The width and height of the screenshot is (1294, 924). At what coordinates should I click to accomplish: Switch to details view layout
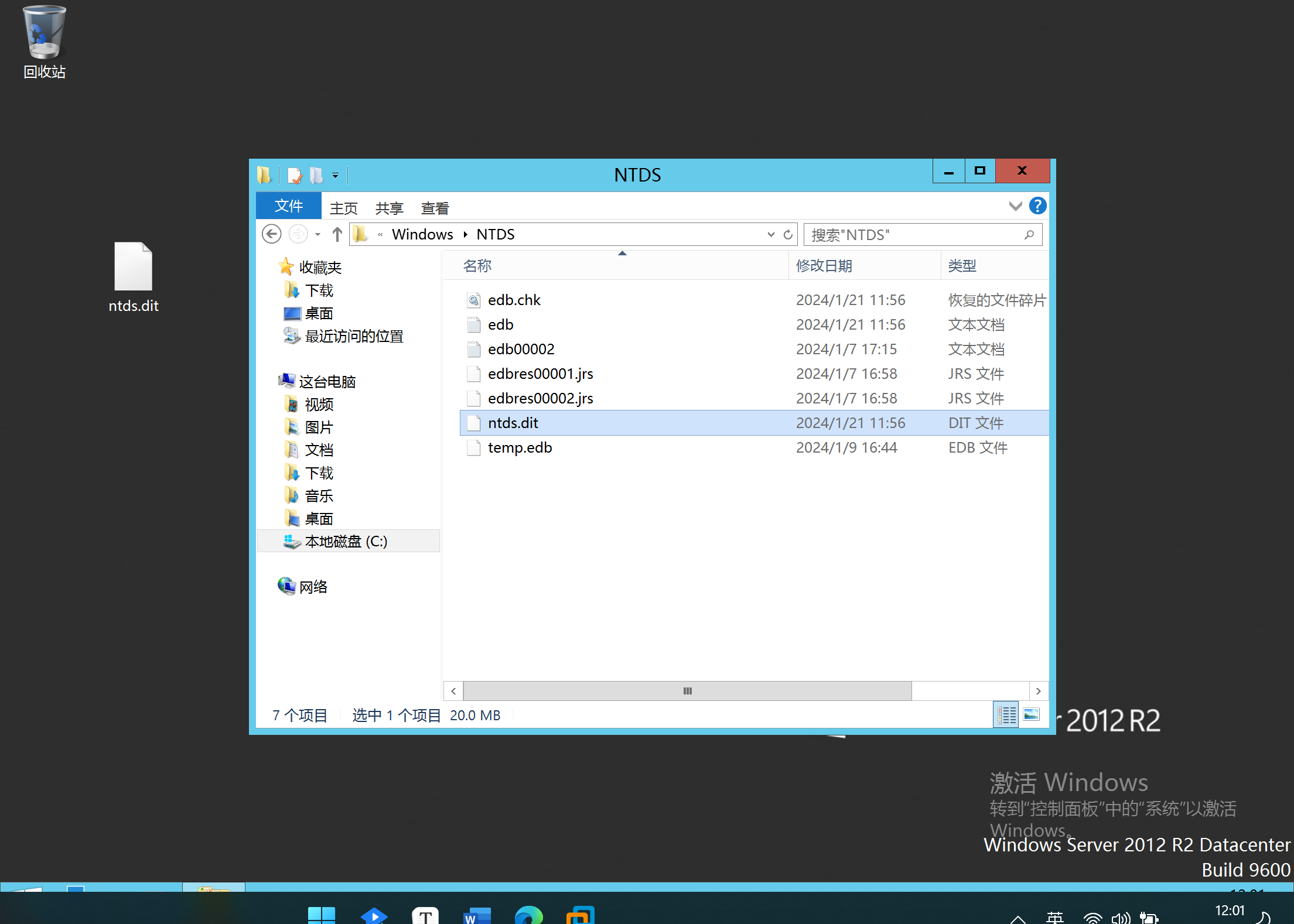[x=1006, y=715]
